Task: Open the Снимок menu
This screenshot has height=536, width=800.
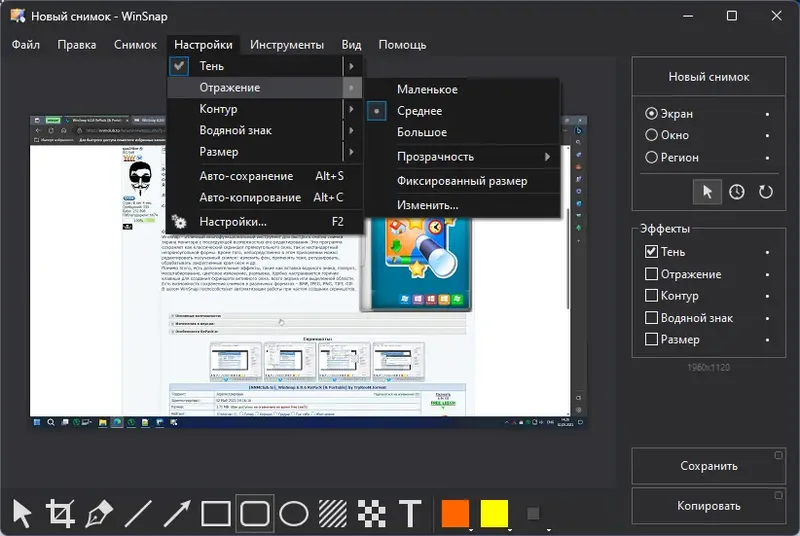Action: point(135,45)
